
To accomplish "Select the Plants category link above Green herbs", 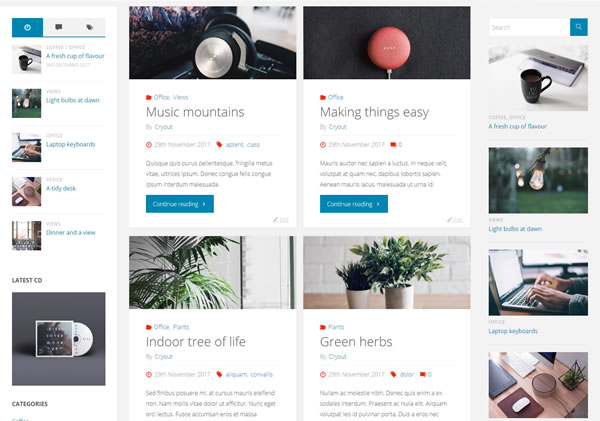I will (x=336, y=327).
